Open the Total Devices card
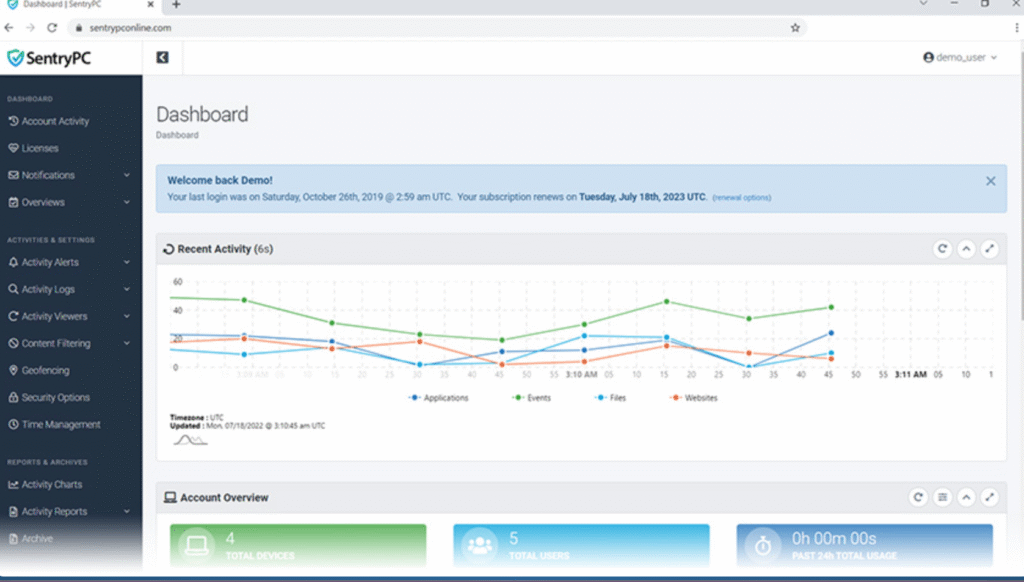 click(x=298, y=545)
